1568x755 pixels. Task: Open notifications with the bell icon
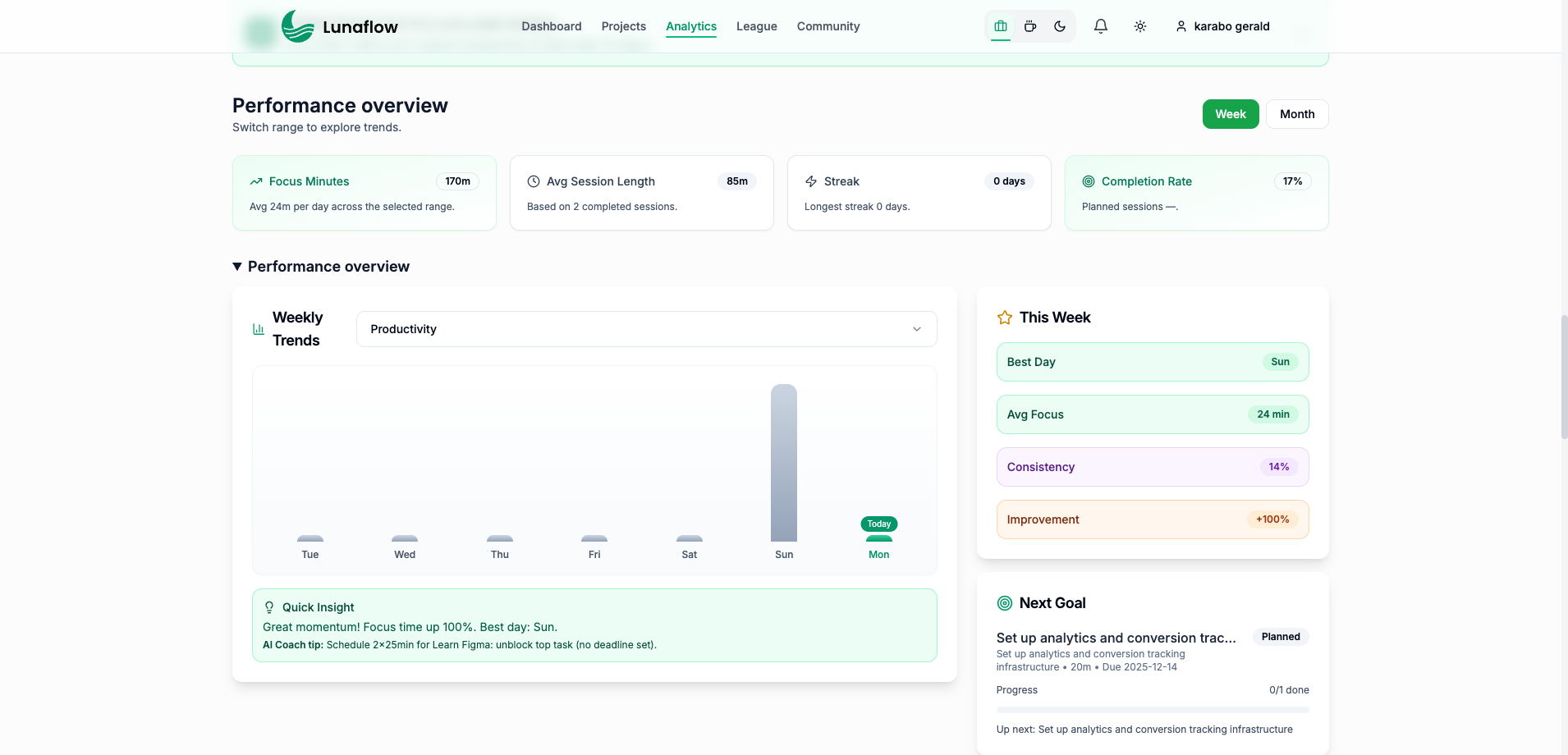[x=1100, y=25]
